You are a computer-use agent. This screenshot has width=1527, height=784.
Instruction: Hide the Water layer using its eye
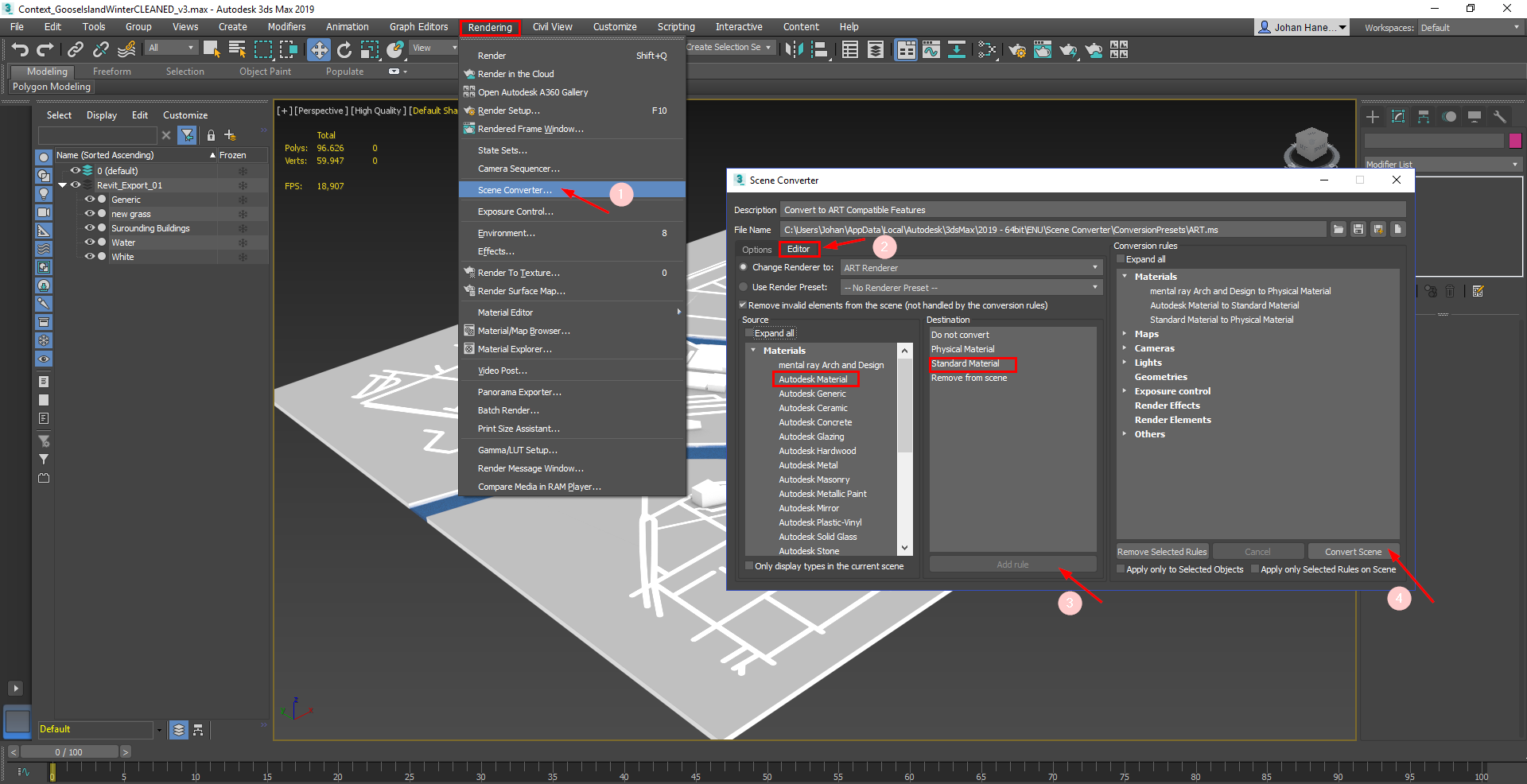(x=89, y=243)
